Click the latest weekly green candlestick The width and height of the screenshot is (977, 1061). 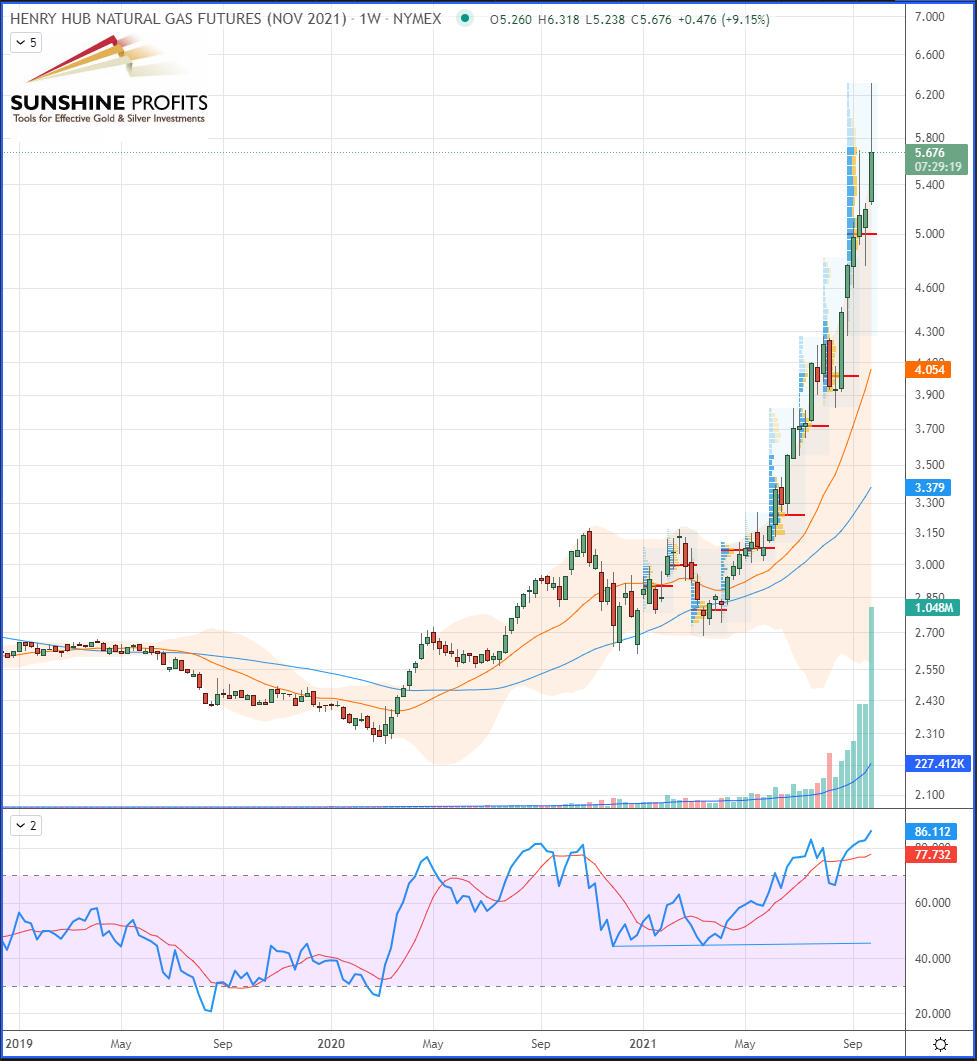point(871,177)
